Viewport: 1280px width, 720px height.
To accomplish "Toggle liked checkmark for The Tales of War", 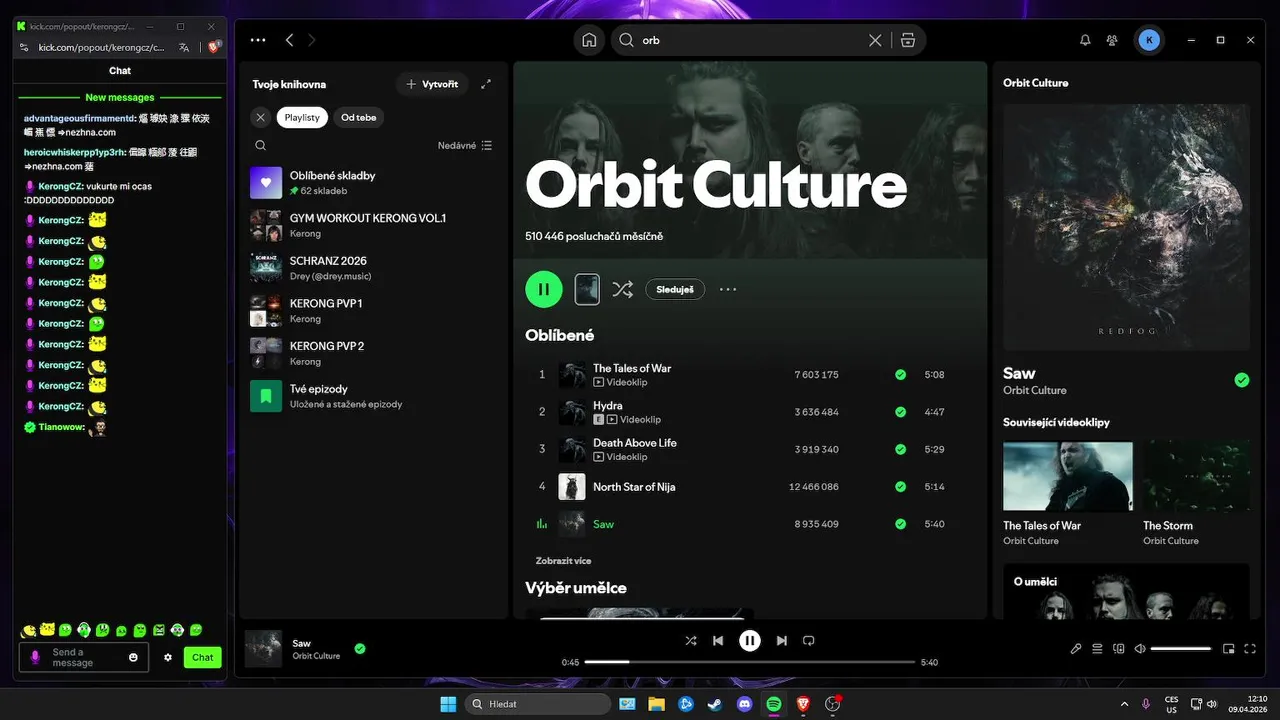I will pos(900,375).
